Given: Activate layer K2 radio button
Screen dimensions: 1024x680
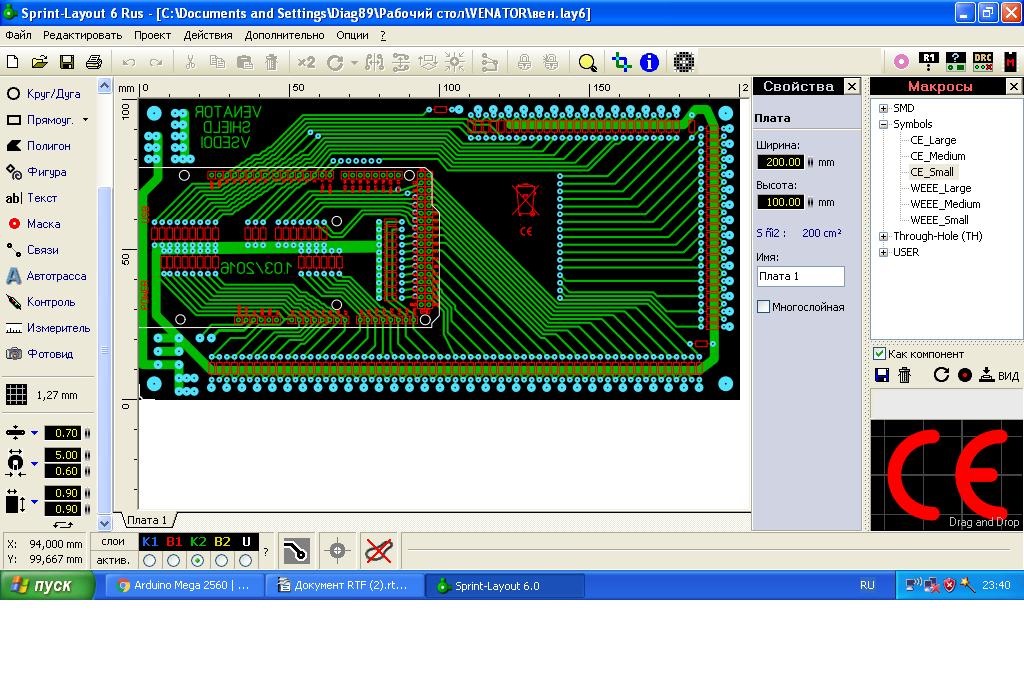Looking at the screenshot, I should click(x=197, y=560).
